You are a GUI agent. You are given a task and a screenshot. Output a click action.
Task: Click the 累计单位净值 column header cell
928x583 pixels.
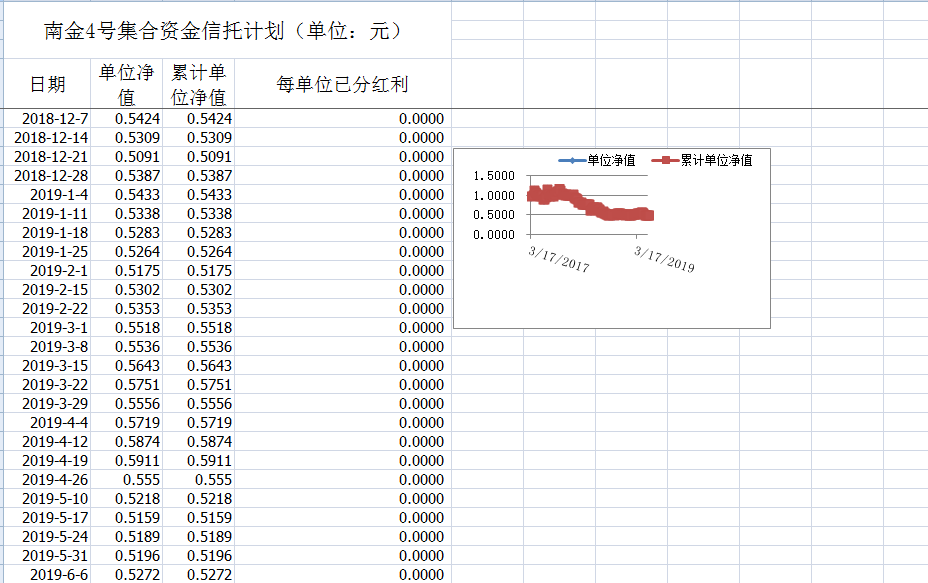point(198,84)
